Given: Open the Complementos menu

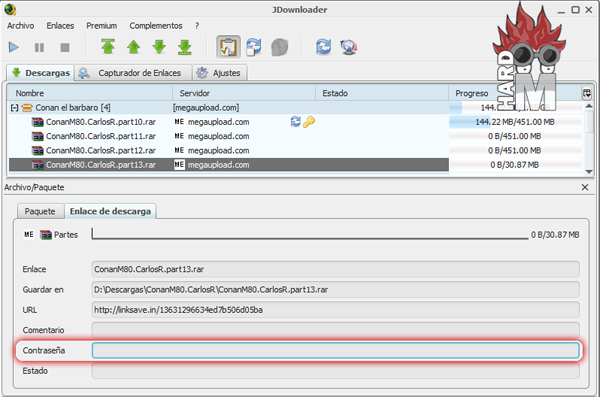Looking at the screenshot, I should [x=156, y=26].
